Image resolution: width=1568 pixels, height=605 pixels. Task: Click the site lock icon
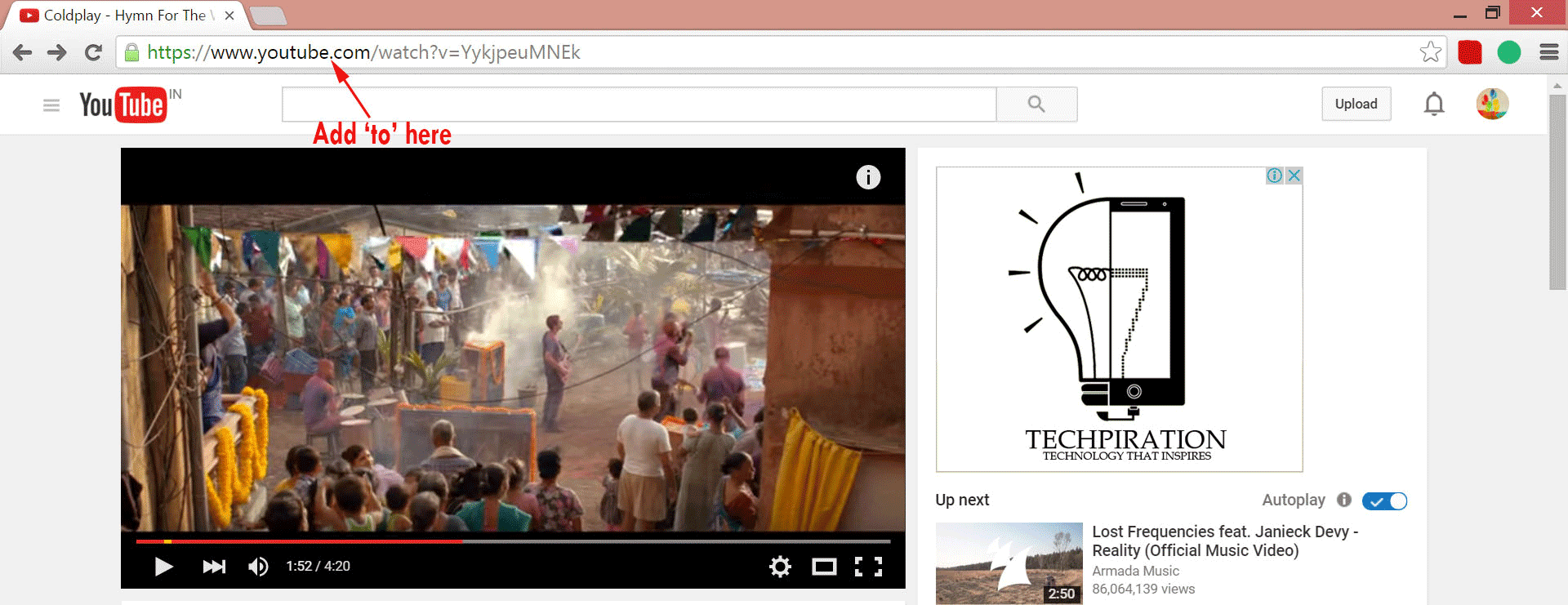point(131,52)
